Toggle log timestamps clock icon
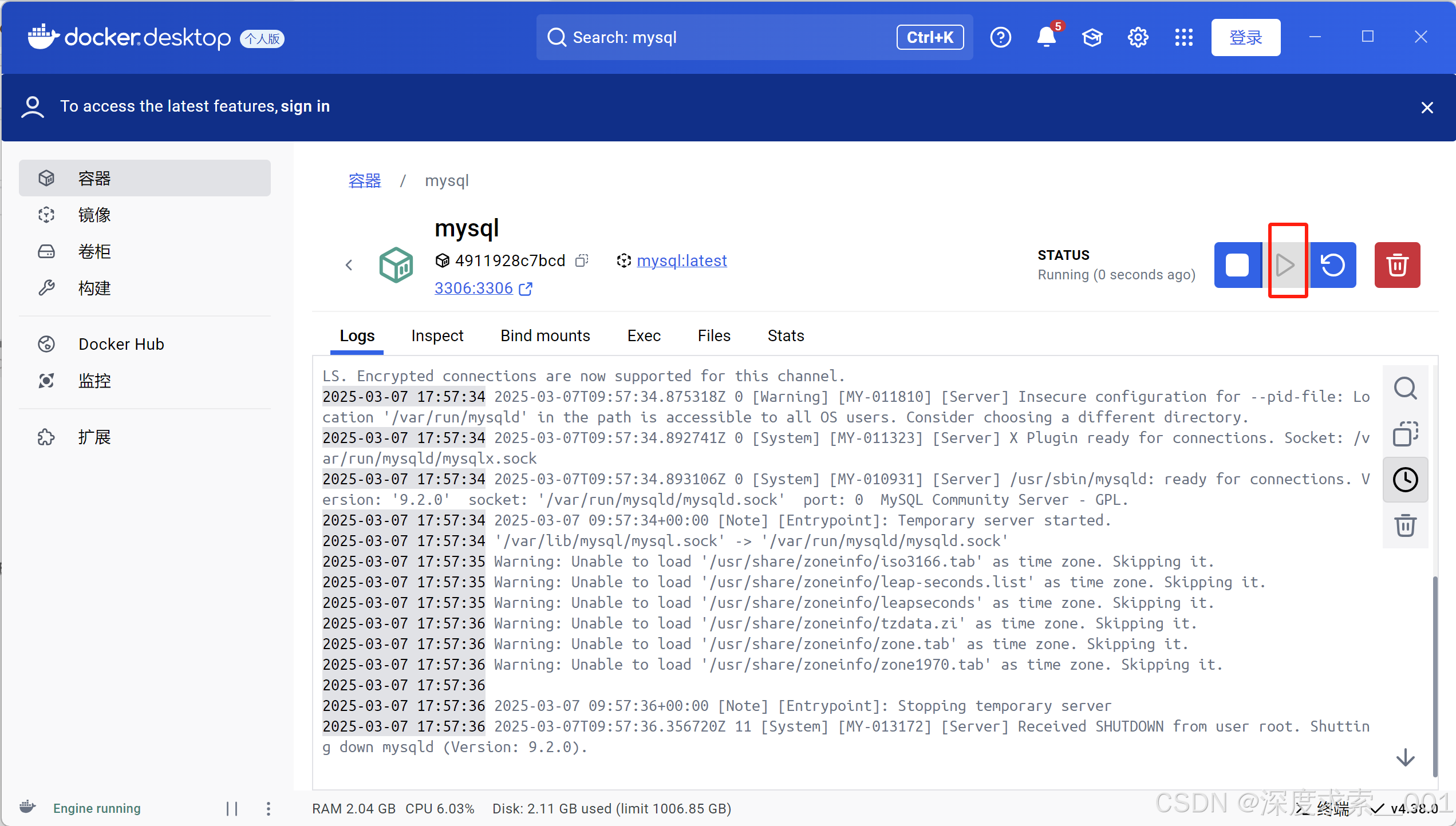This screenshot has height=826, width=1456. [x=1404, y=480]
